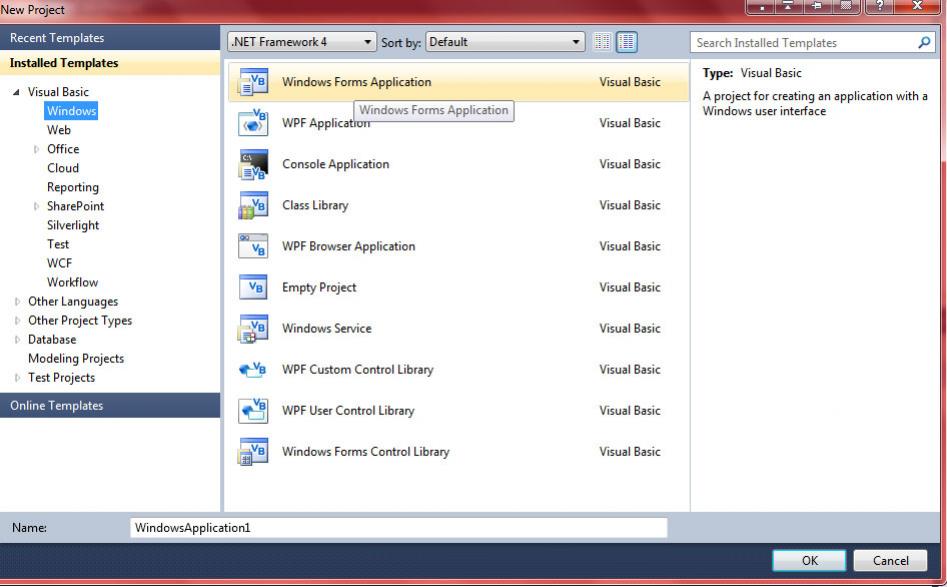Select the WCF category
Viewport: 947px width, 587px height.
[59, 263]
